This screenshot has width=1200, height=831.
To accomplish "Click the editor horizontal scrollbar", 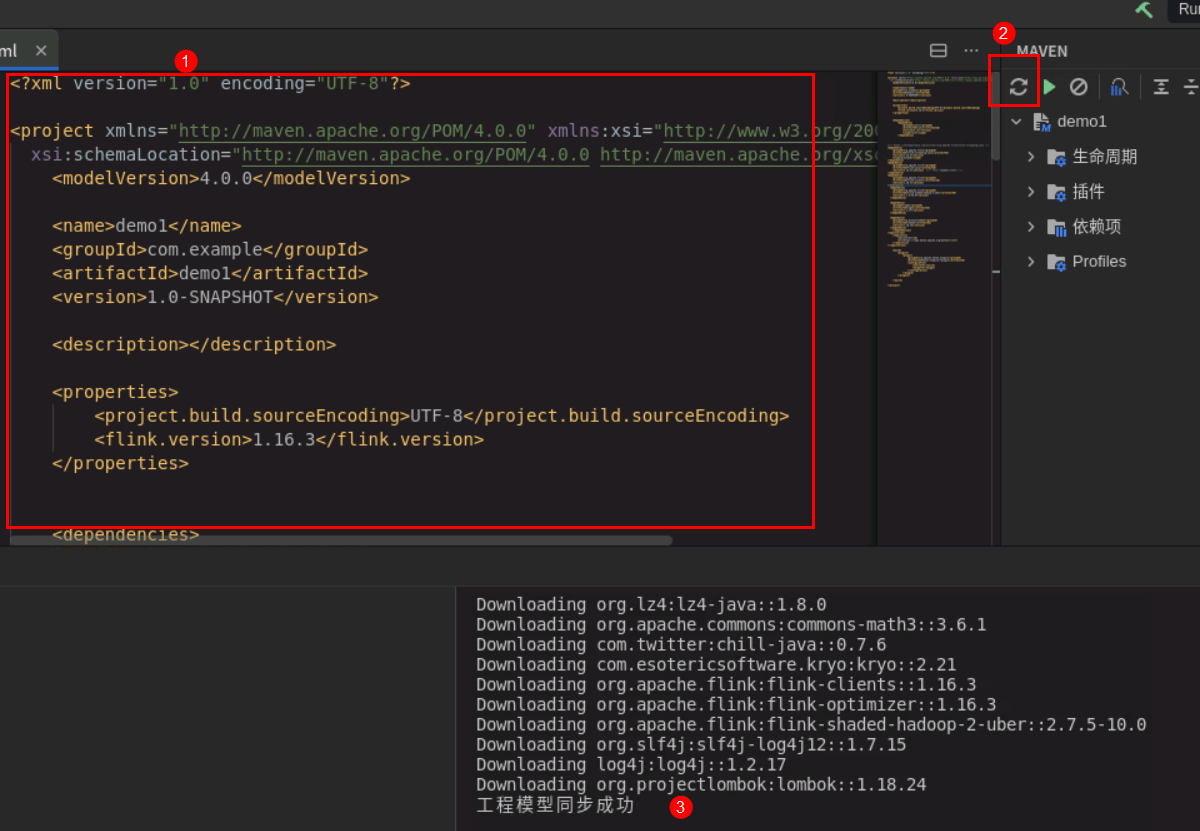I will point(341,540).
